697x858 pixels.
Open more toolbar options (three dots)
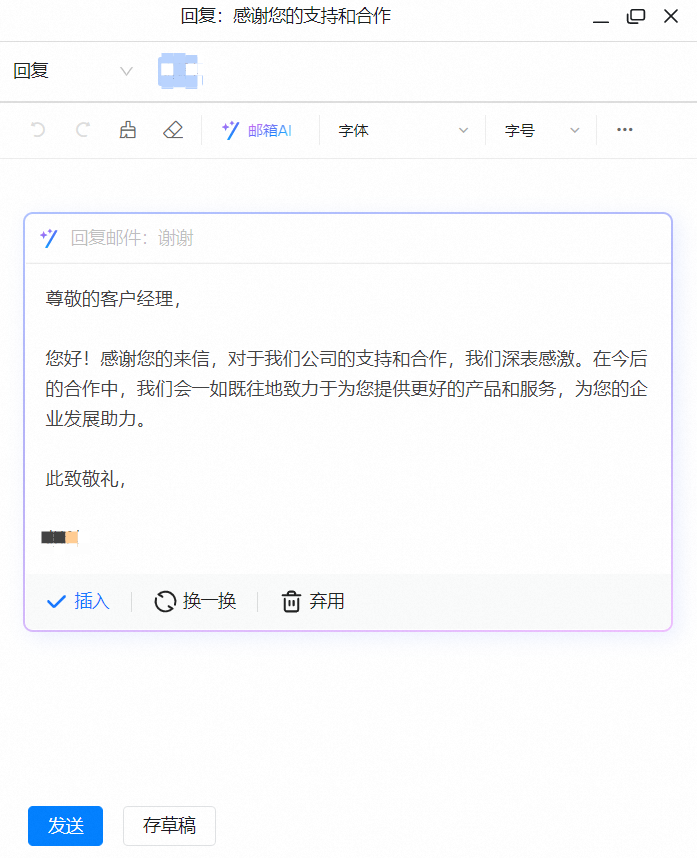click(625, 130)
